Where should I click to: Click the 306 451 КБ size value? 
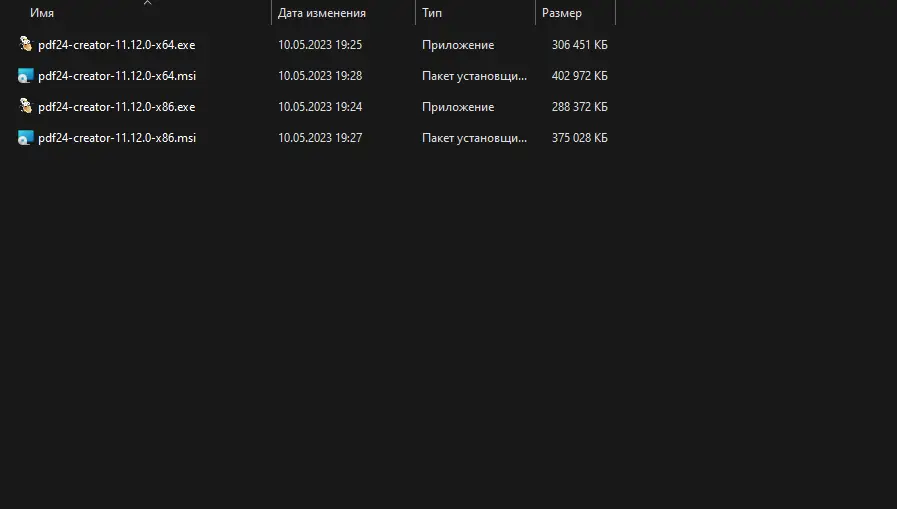[579, 45]
